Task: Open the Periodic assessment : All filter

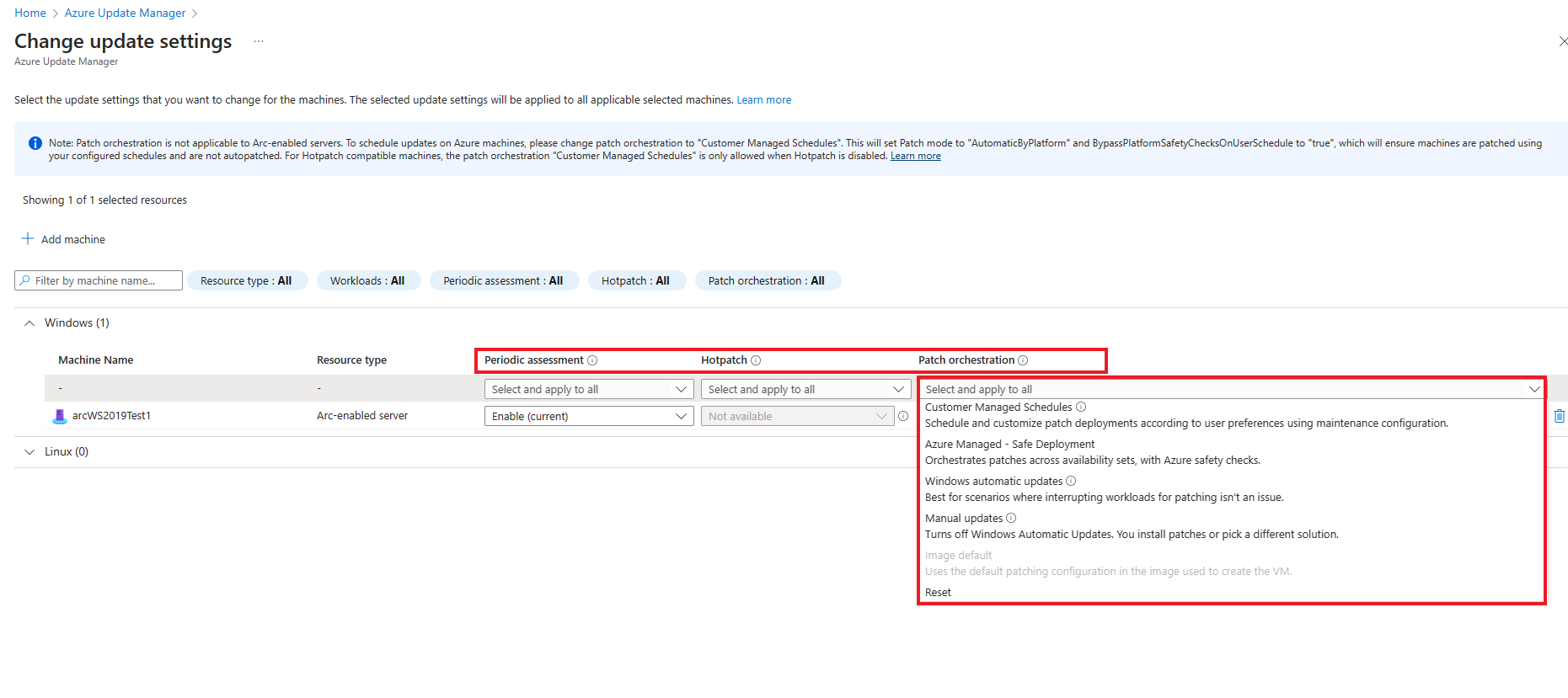Action: point(504,280)
